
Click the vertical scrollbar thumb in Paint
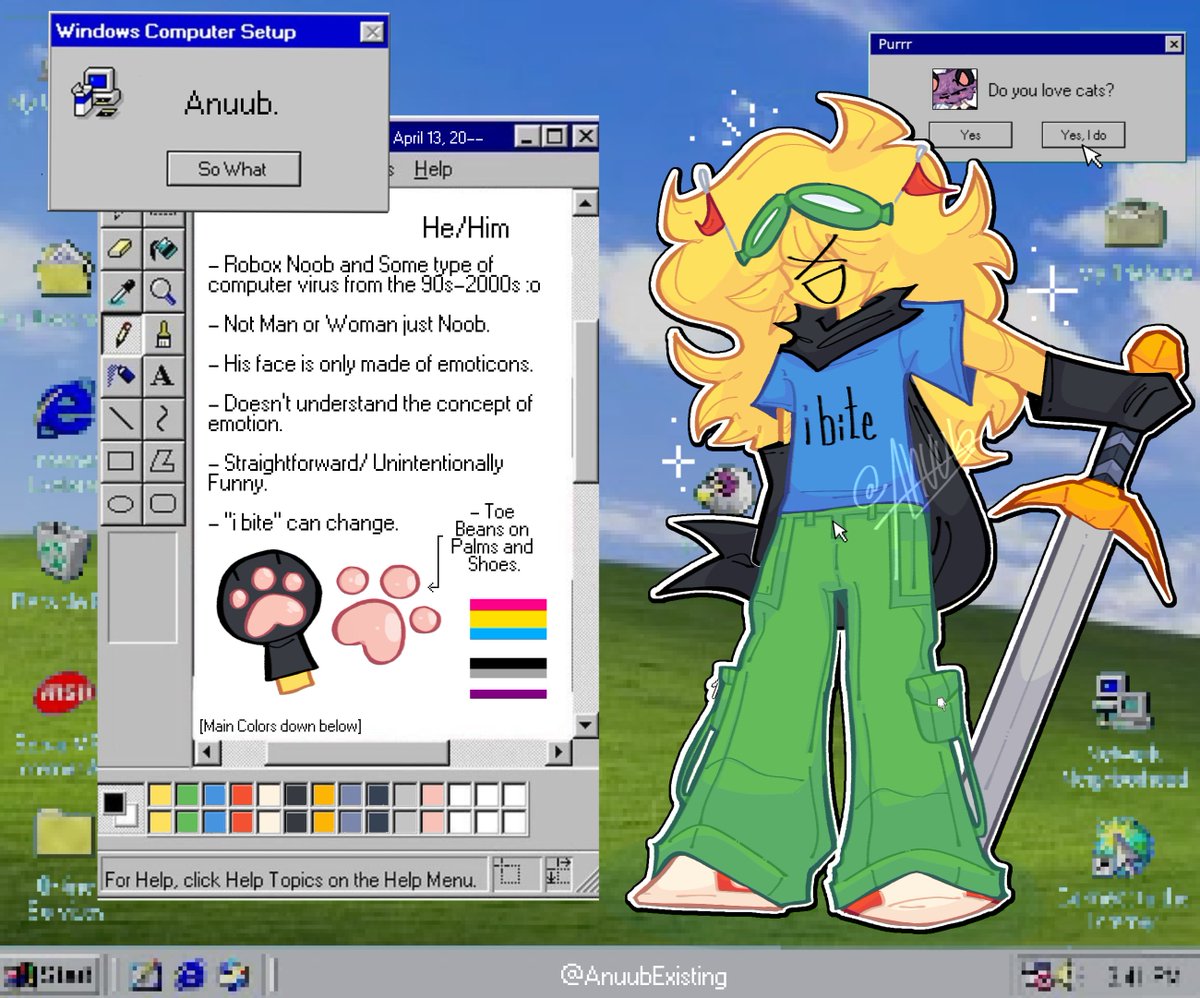point(585,400)
